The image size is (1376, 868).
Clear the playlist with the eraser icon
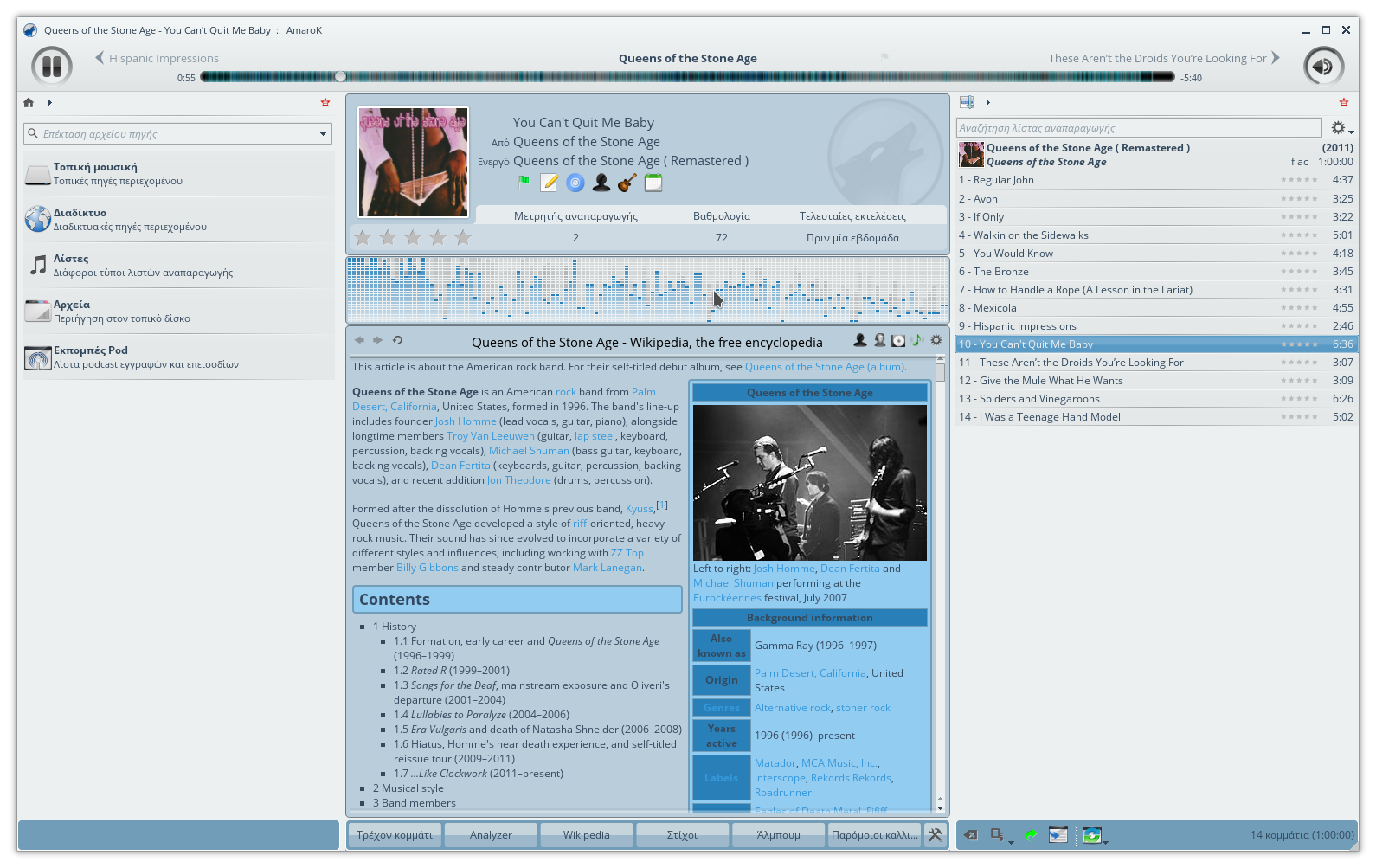coord(971,835)
